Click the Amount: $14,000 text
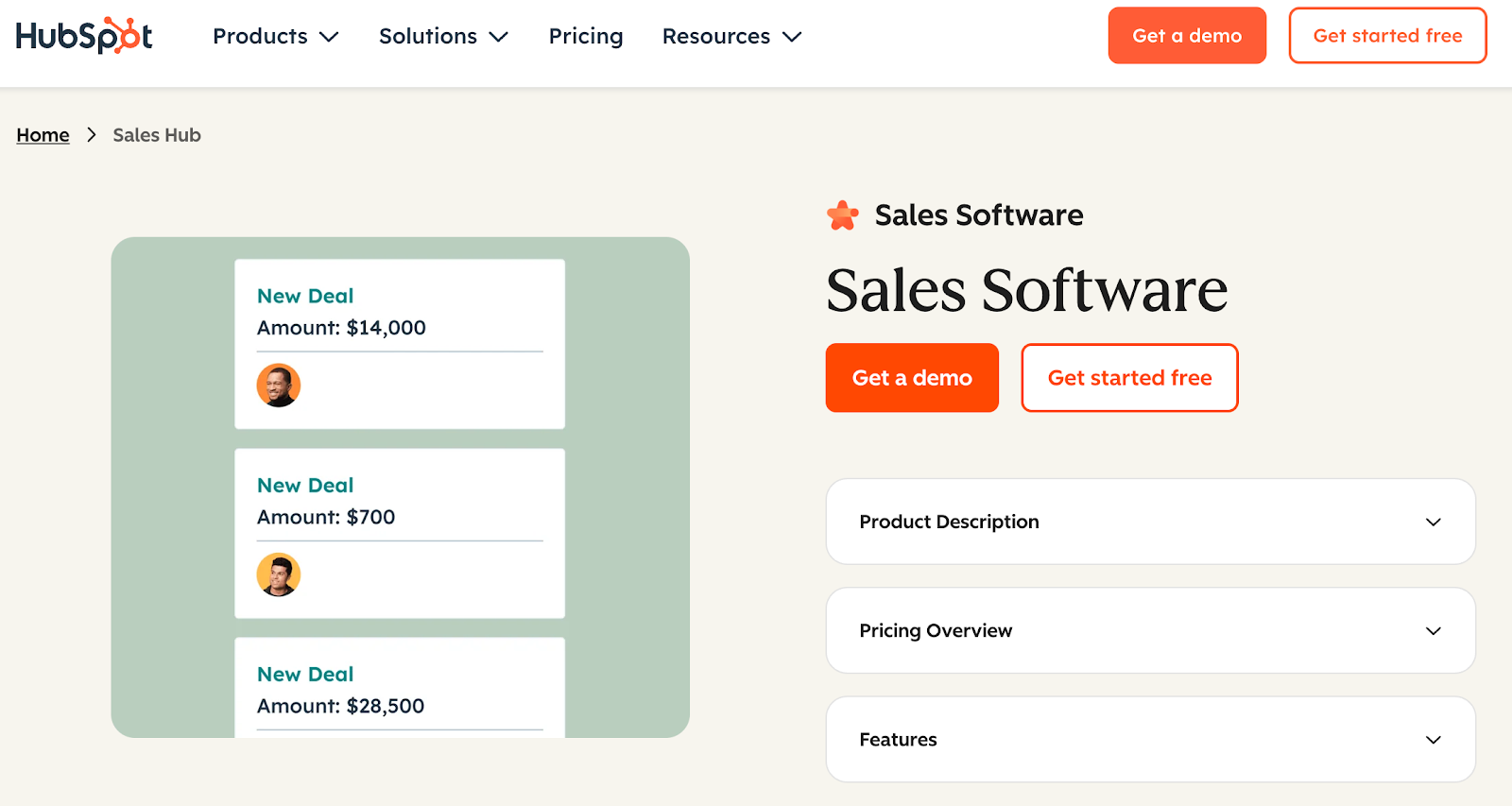Screen dimensions: 1512x806 [x=341, y=328]
